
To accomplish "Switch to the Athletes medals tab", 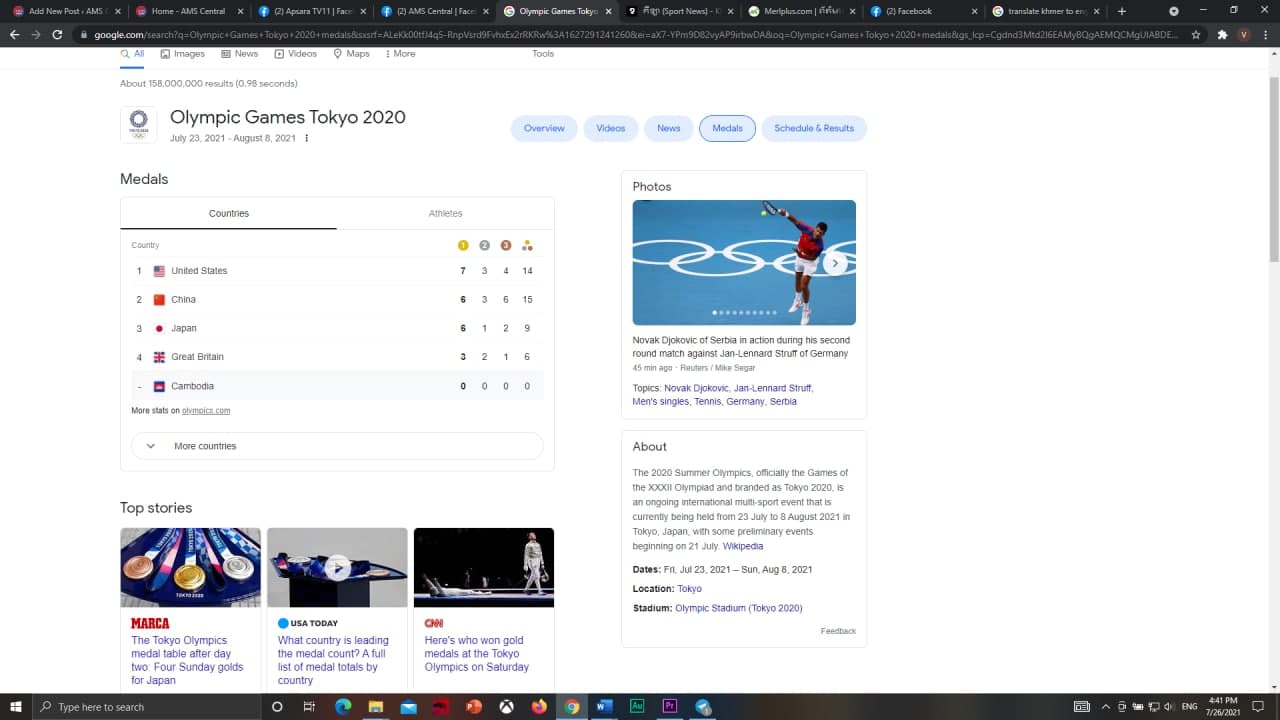I will [445, 213].
